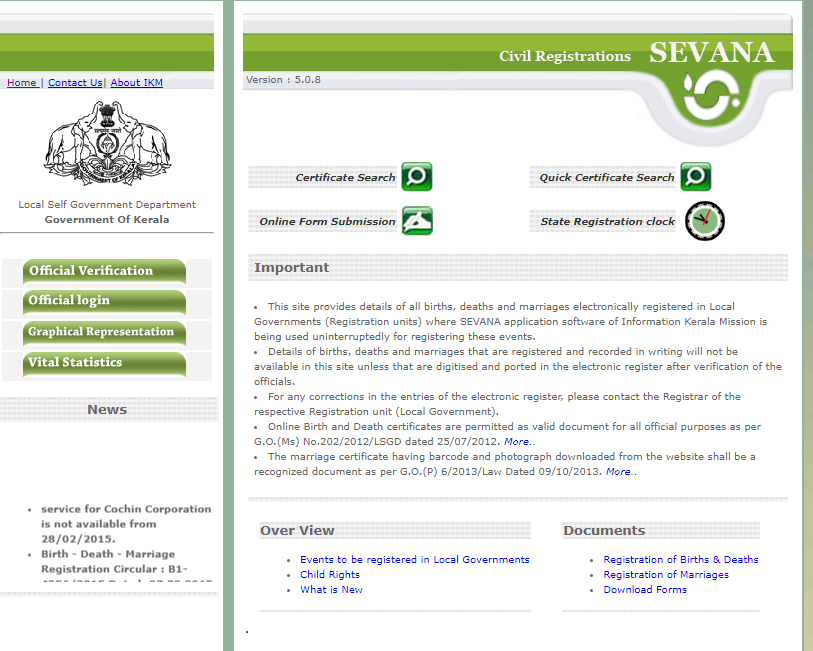Click the Certificate Search magnifier icon

click(416, 177)
